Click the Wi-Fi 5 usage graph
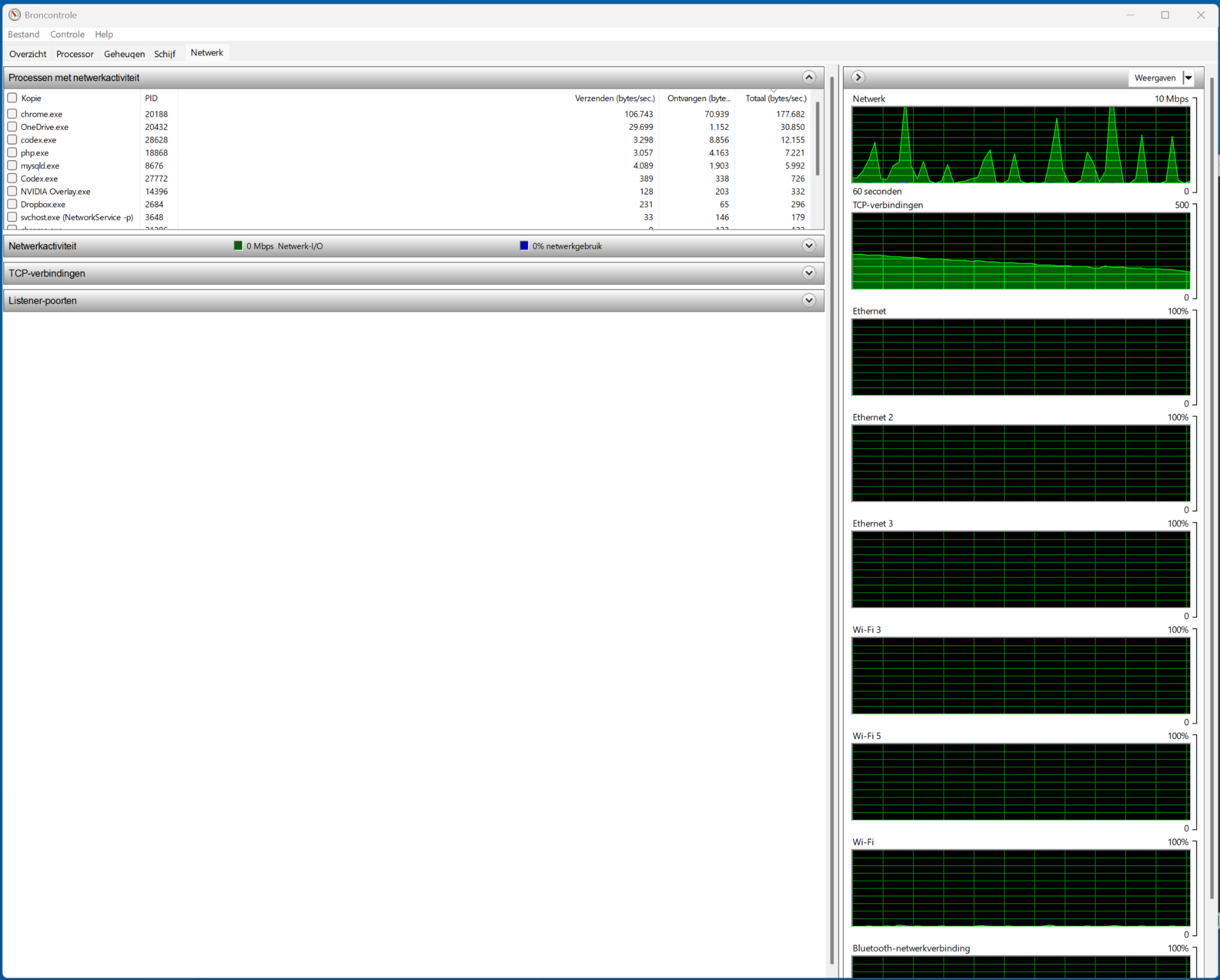 [1021, 782]
